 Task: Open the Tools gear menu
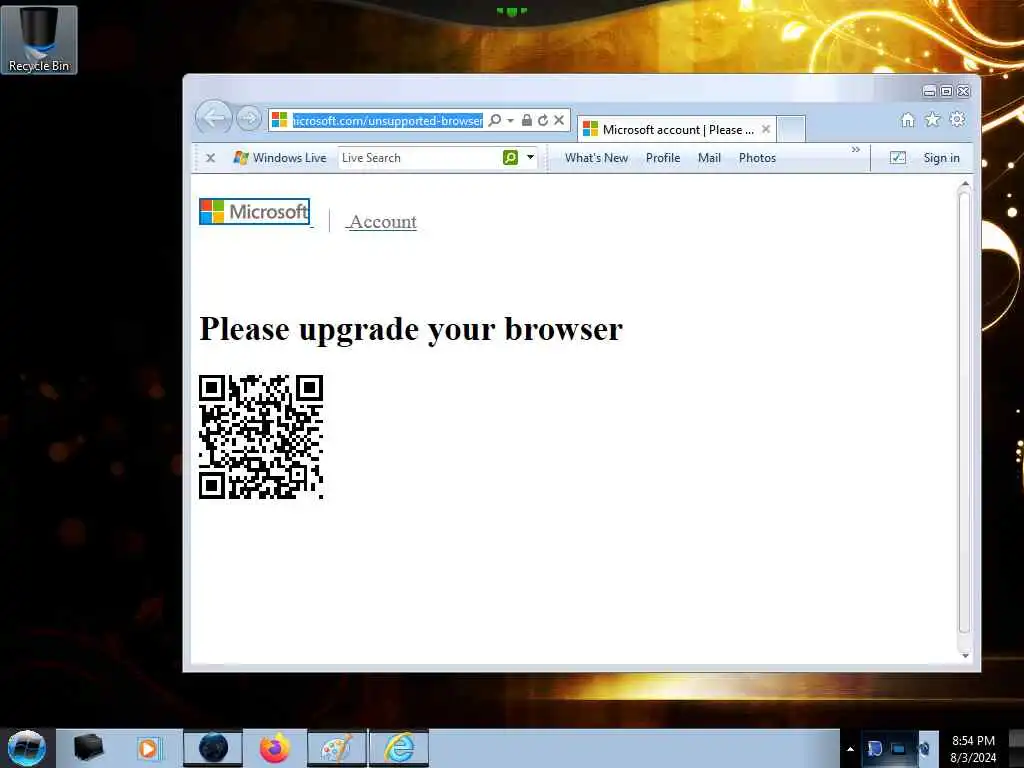tap(957, 120)
